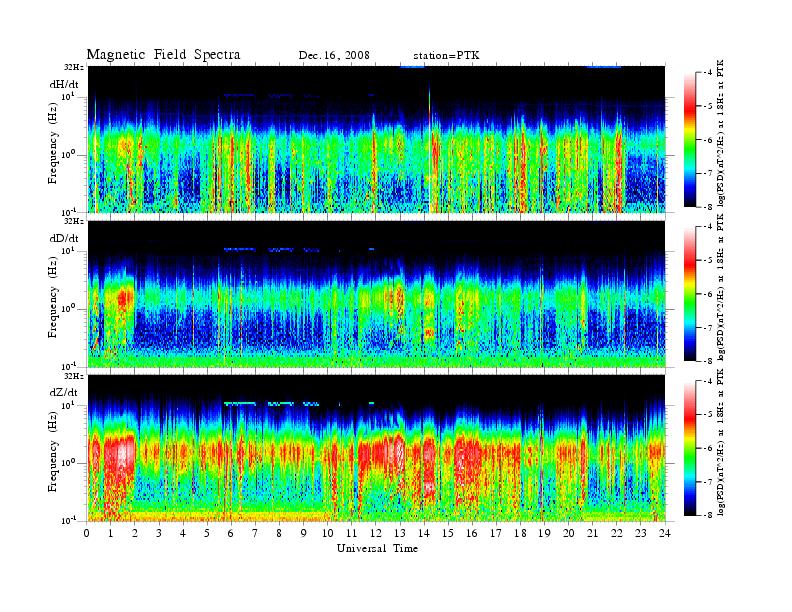Click the 'Universal Time' axis title
Screen dimensions: 792x612
click(x=377, y=548)
